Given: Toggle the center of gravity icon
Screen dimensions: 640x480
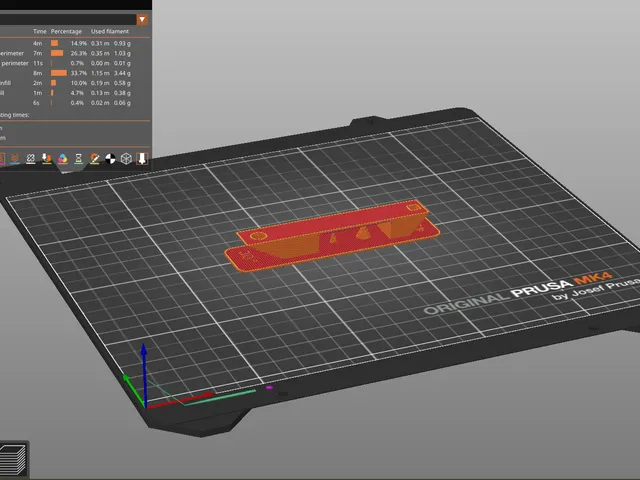Looking at the screenshot, I should coord(110,158).
